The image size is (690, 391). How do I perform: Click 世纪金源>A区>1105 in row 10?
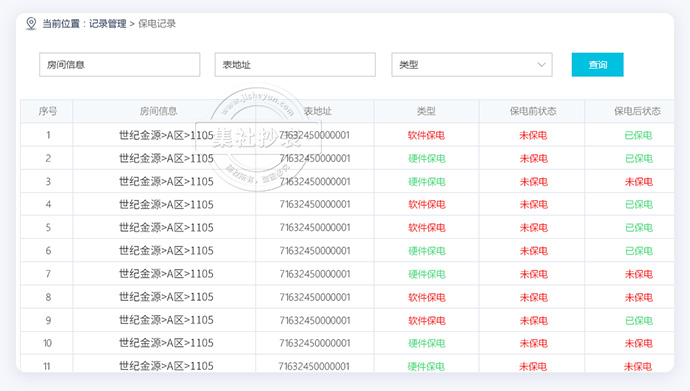coord(166,343)
